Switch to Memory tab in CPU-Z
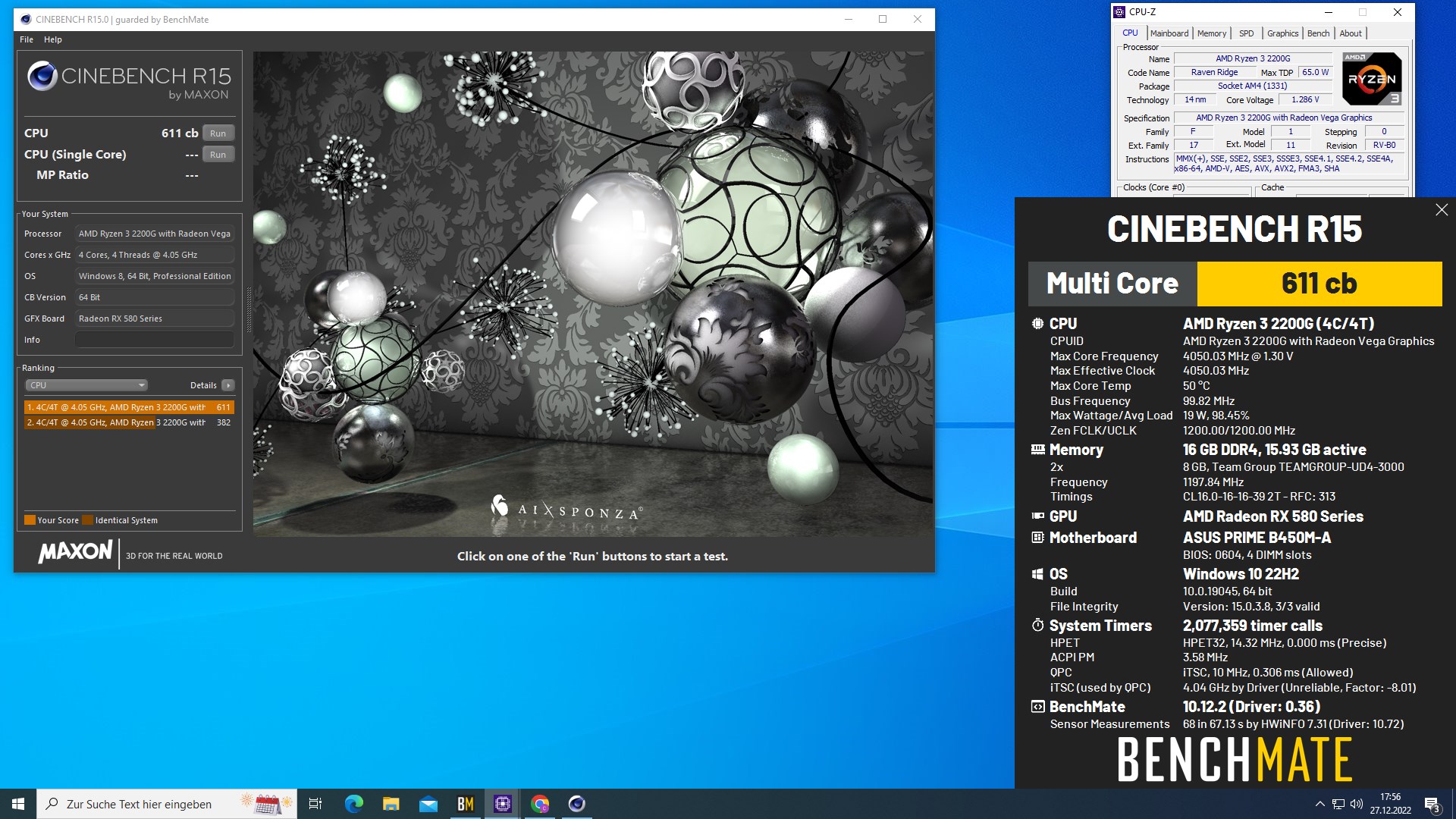Image resolution: width=1456 pixels, height=819 pixels. click(1212, 33)
